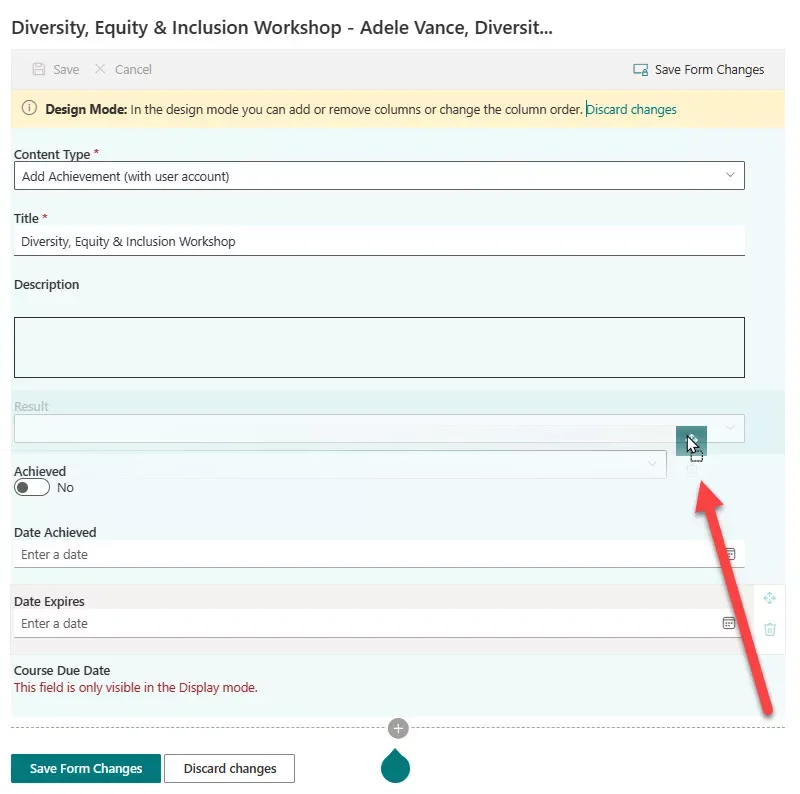Click the plus icon to add a column
The height and width of the screenshot is (794, 800).
click(398, 728)
